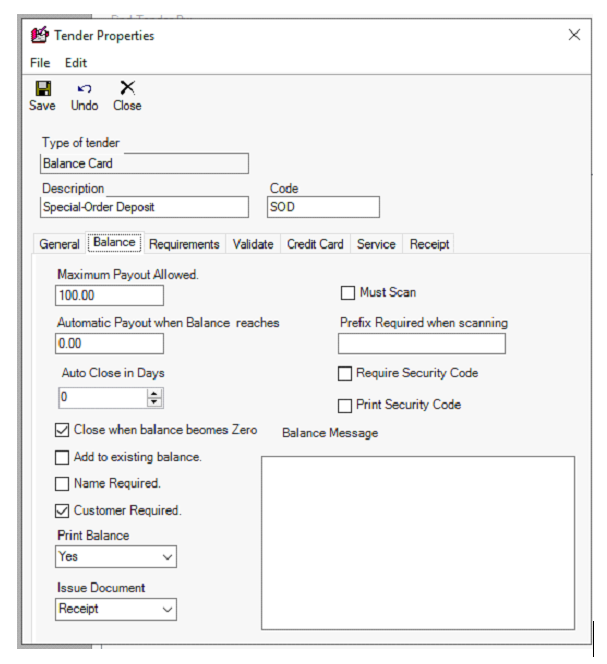Viewport: 607px width, 664px height.
Task: Open the Receipt tab
Action: click(x=429, y=244)
